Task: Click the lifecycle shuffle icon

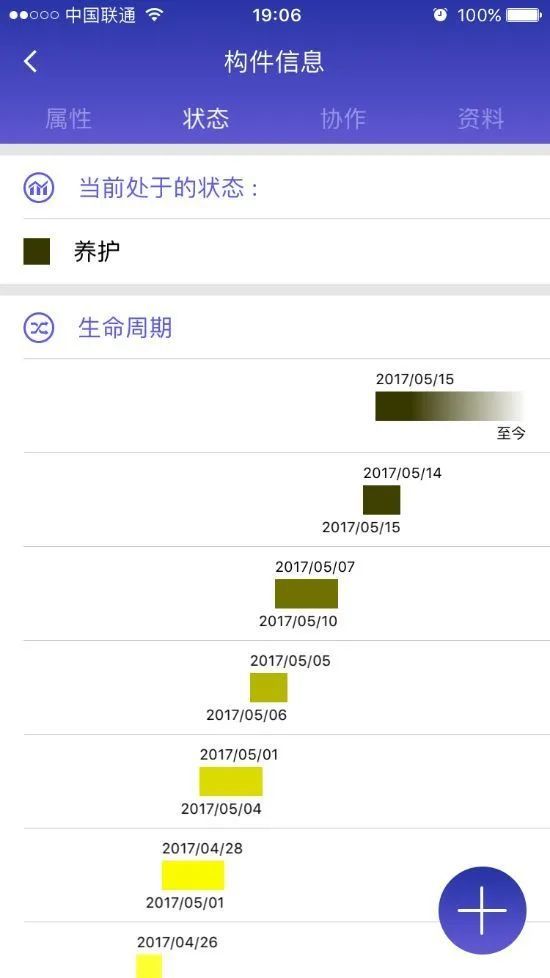Action: coord(39,328)
